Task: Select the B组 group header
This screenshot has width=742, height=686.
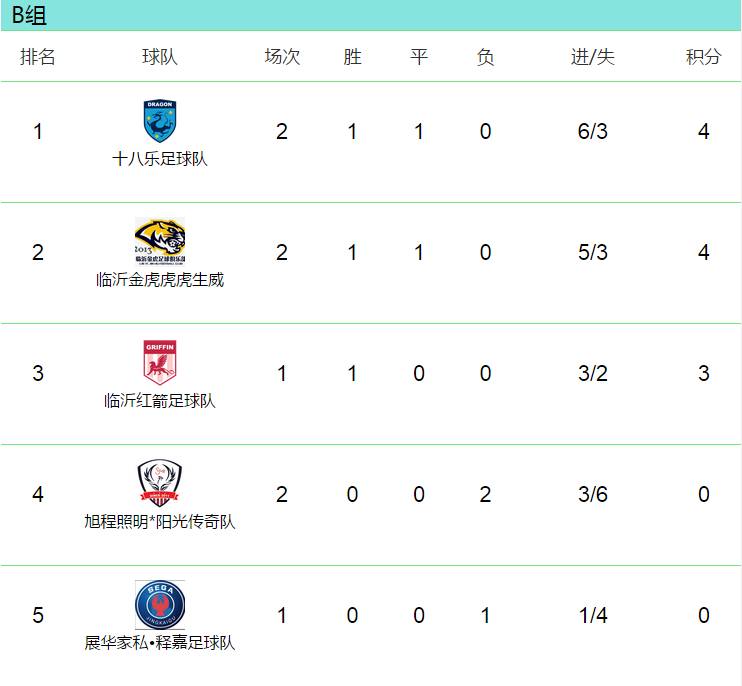Action: [30, 15]
